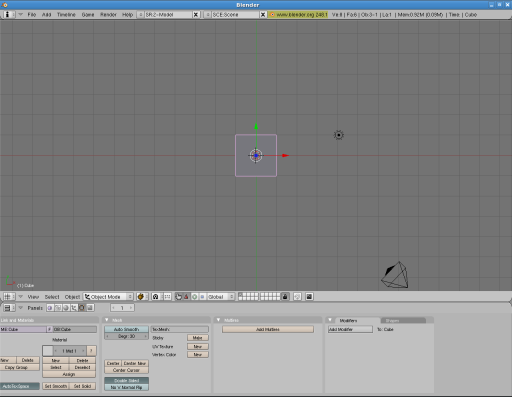Open the Object context panel icon
Viewport: 512px width, 397px height.
coord(74,308)
